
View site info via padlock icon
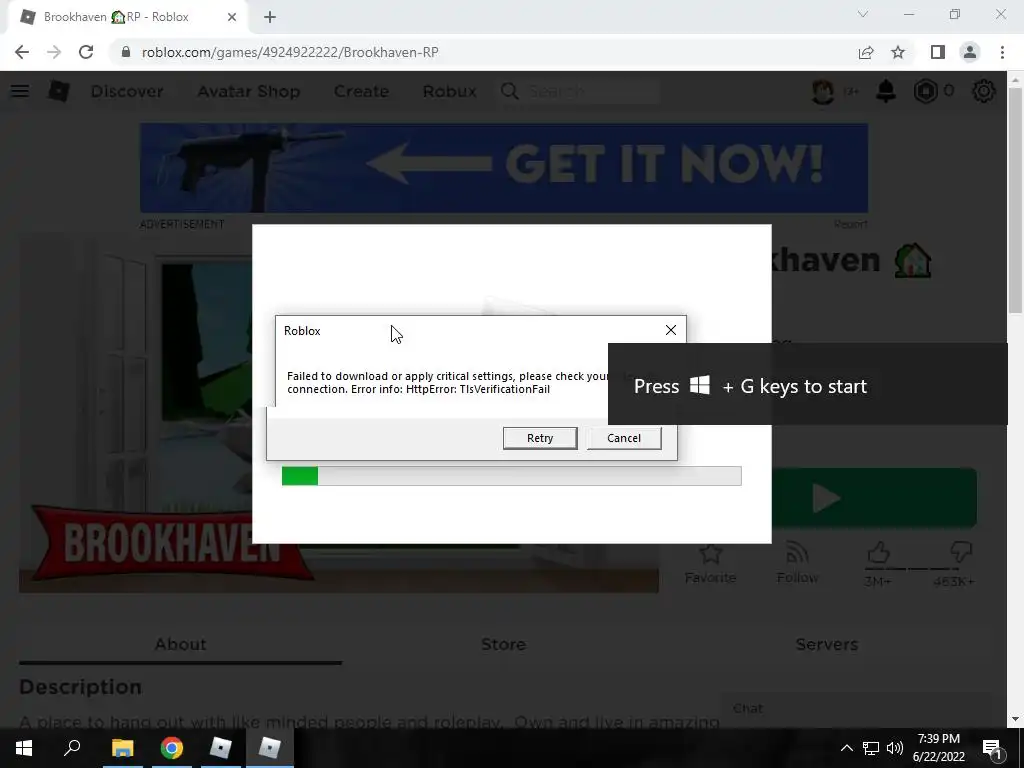click(x=126, y=52)
